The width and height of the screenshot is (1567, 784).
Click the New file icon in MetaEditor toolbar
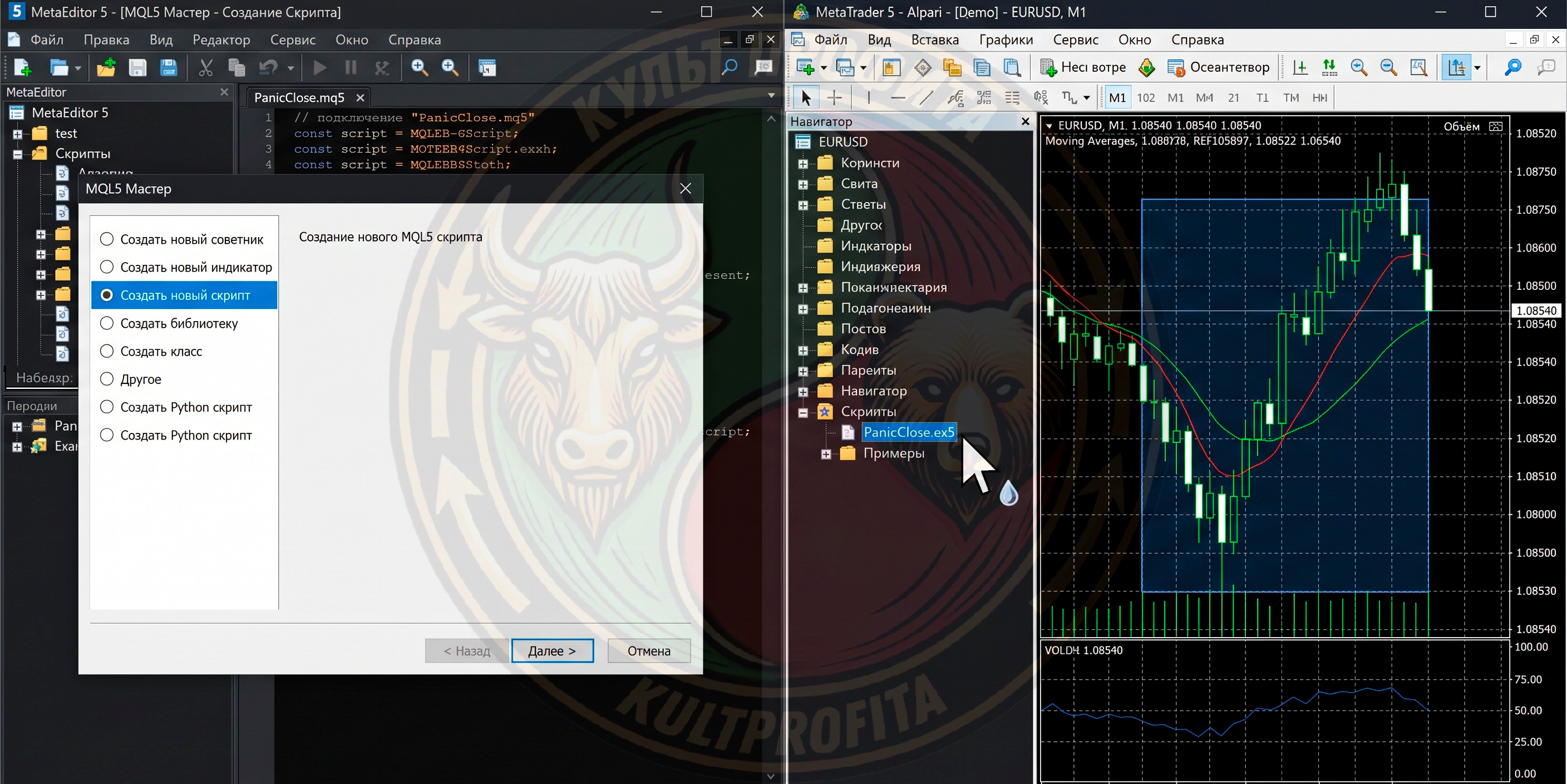(x=22, y=67)
